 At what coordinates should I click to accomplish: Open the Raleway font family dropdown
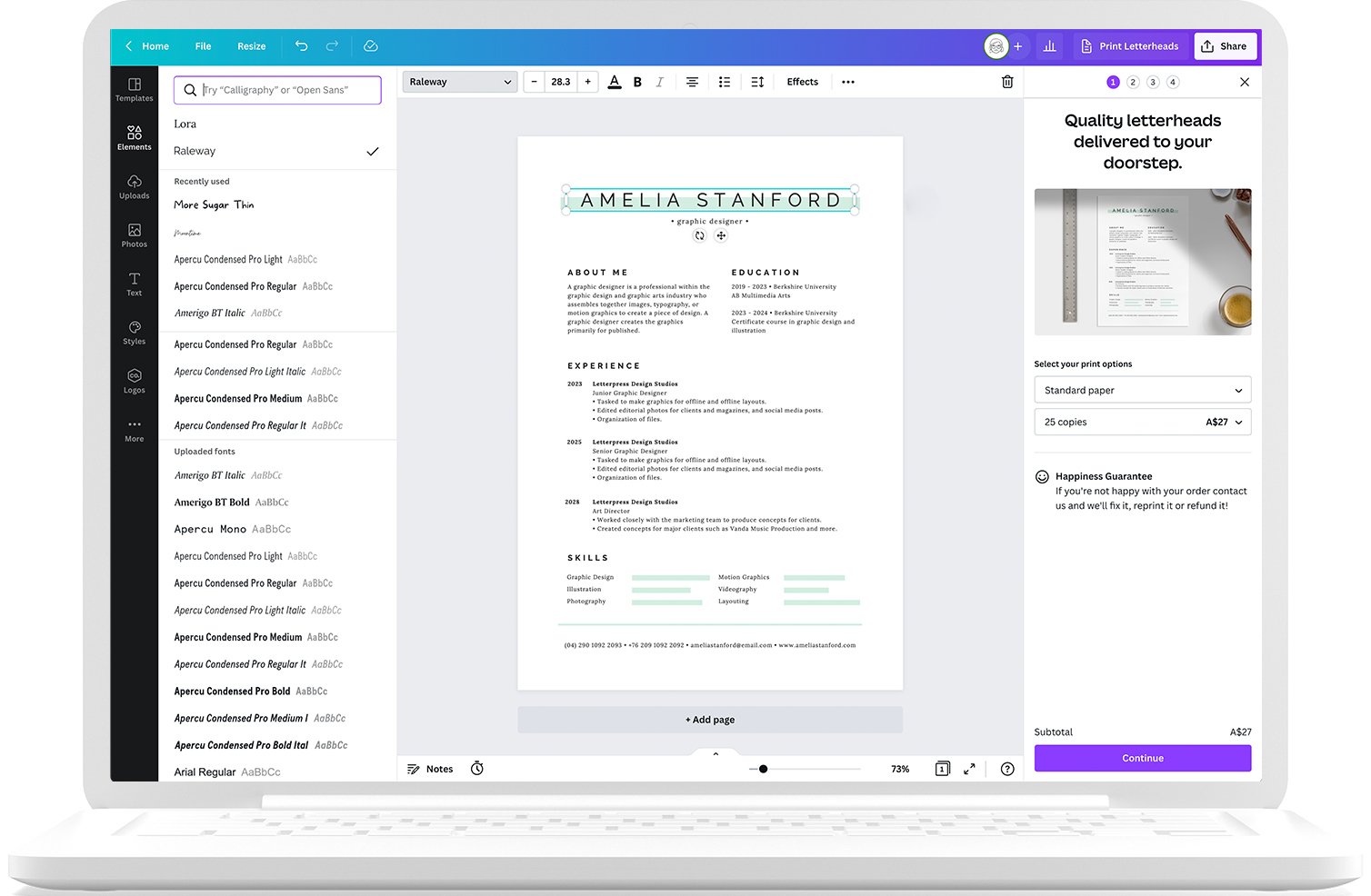[459, 81]
